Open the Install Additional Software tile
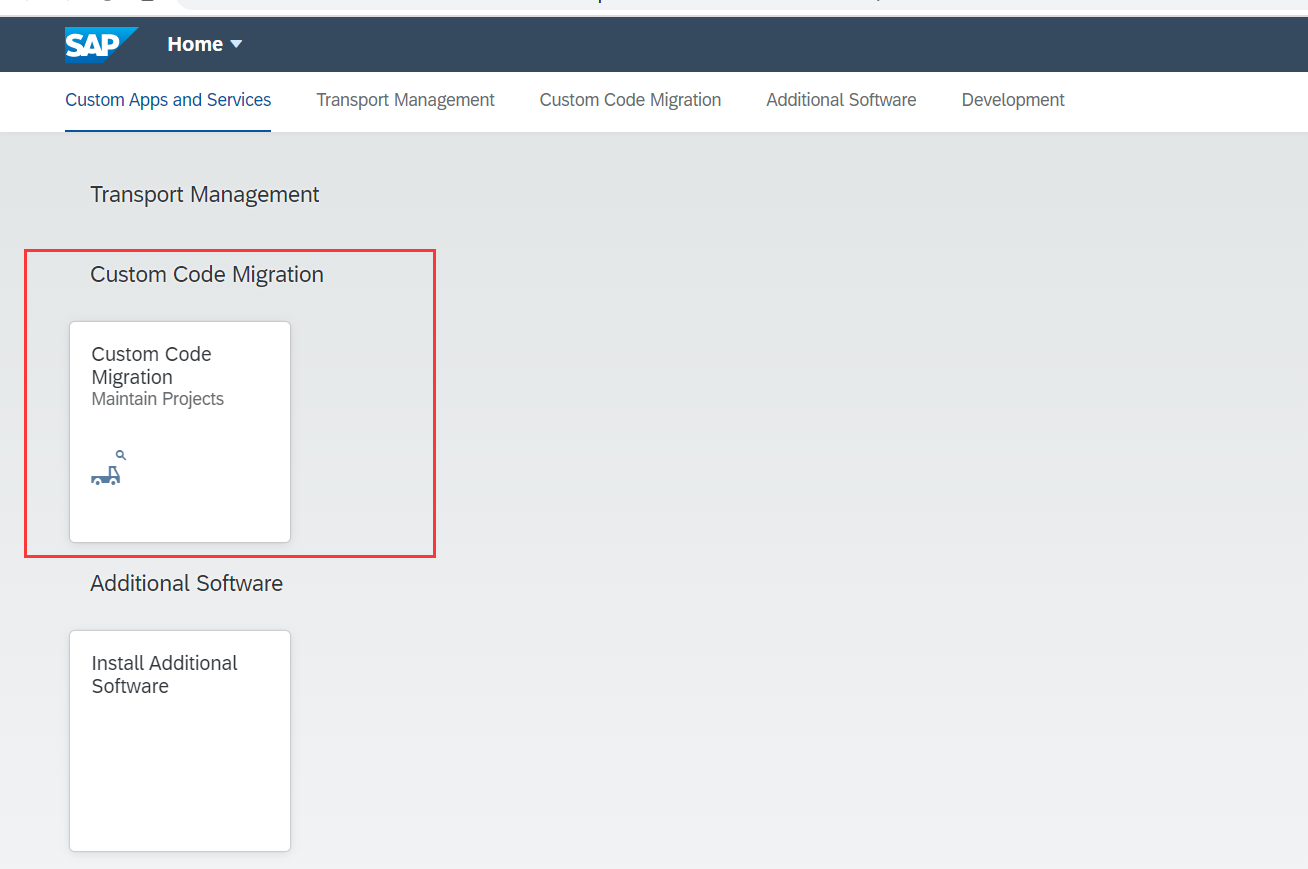1308x869 pixels. point(179,740)
